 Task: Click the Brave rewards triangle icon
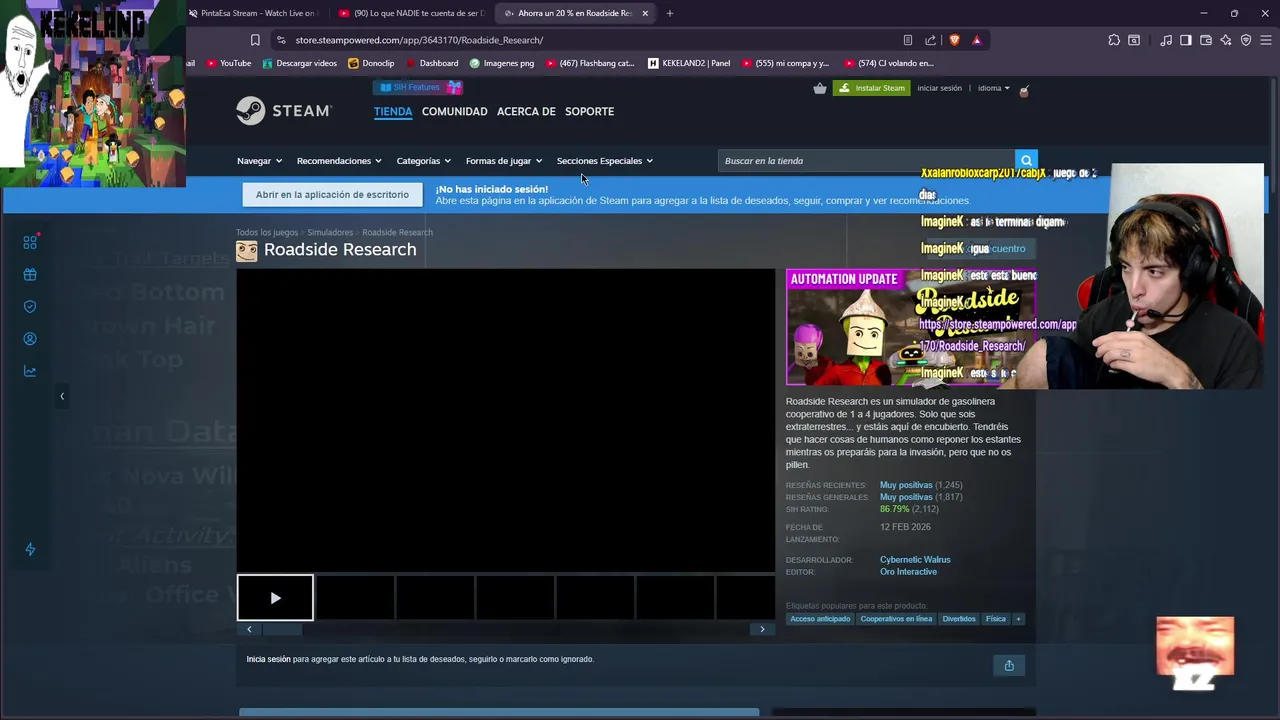(977, 40)
